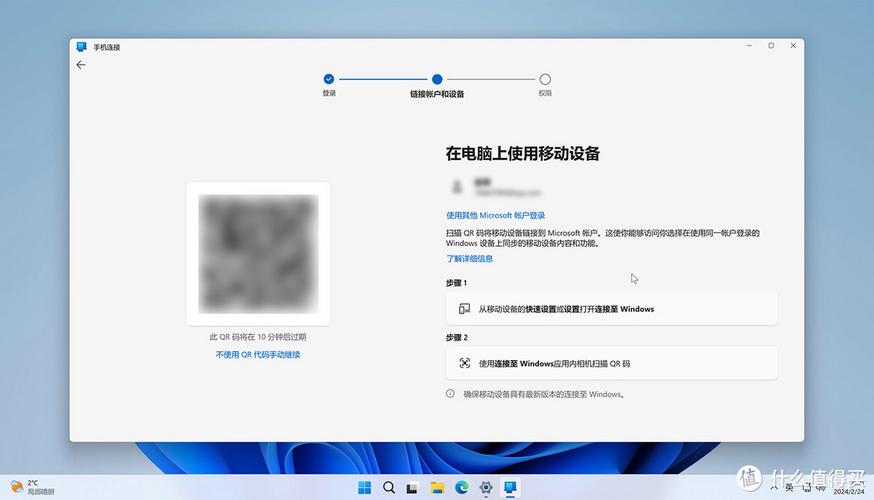Click the blurred QR code image
This screenshot has height=500, width=874.
(259, 254)
